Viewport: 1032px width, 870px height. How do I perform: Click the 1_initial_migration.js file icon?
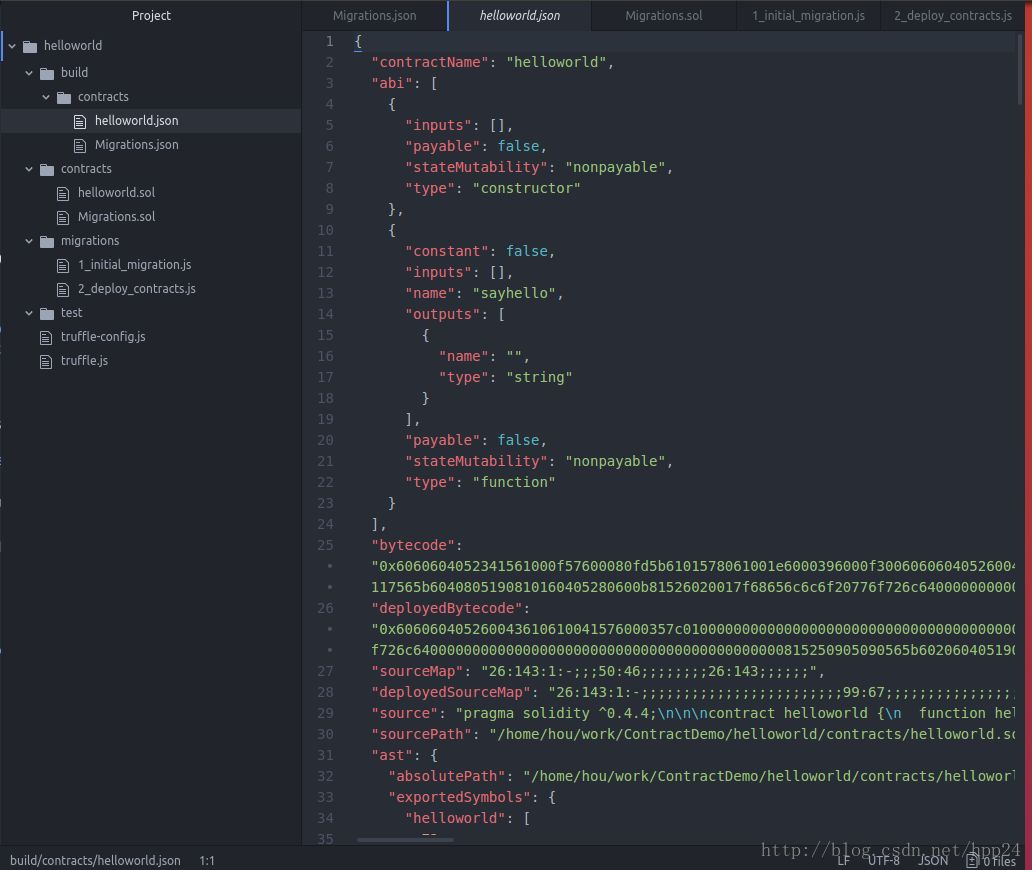point(63,265)
